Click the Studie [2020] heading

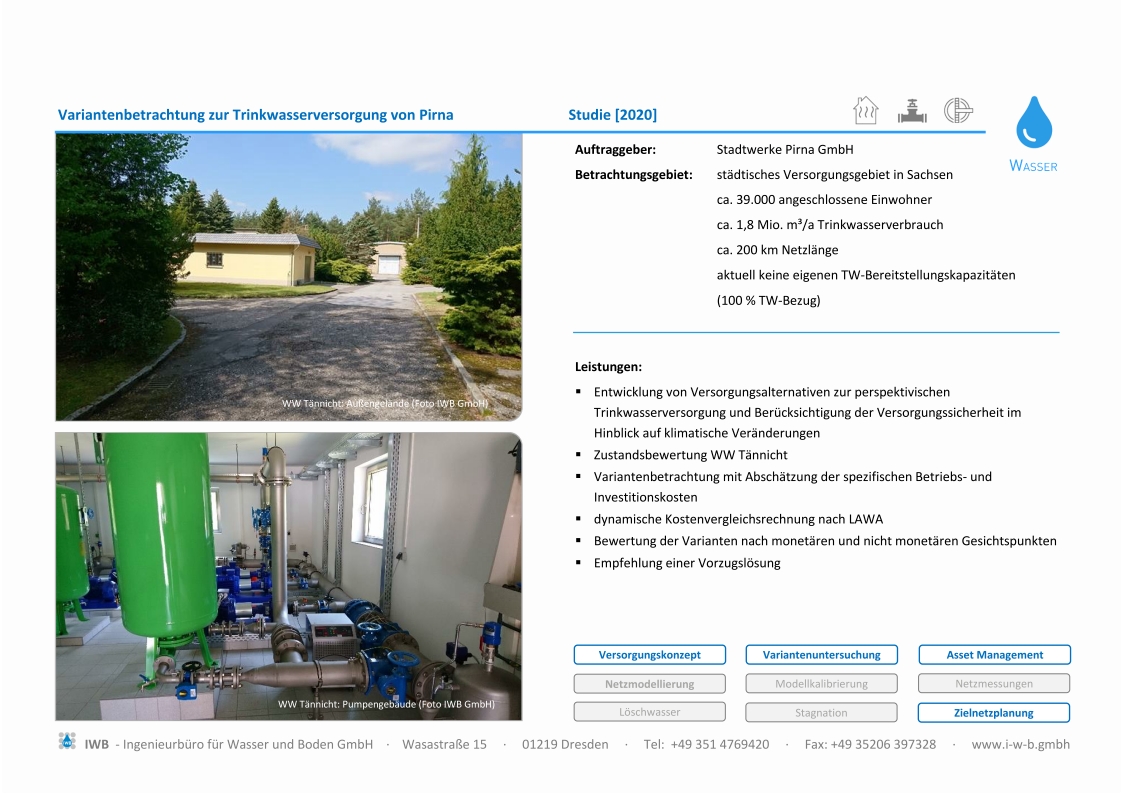(x=612, y=115)
